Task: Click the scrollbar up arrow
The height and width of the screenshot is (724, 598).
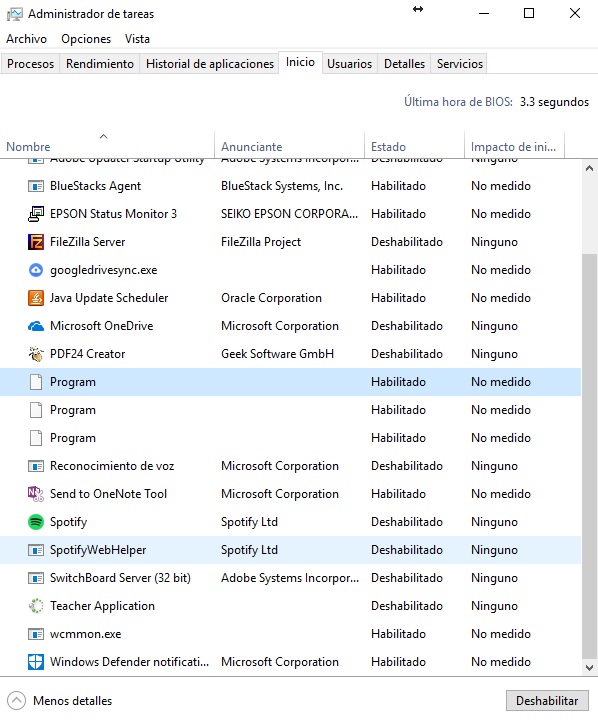Action: [589, 169]
